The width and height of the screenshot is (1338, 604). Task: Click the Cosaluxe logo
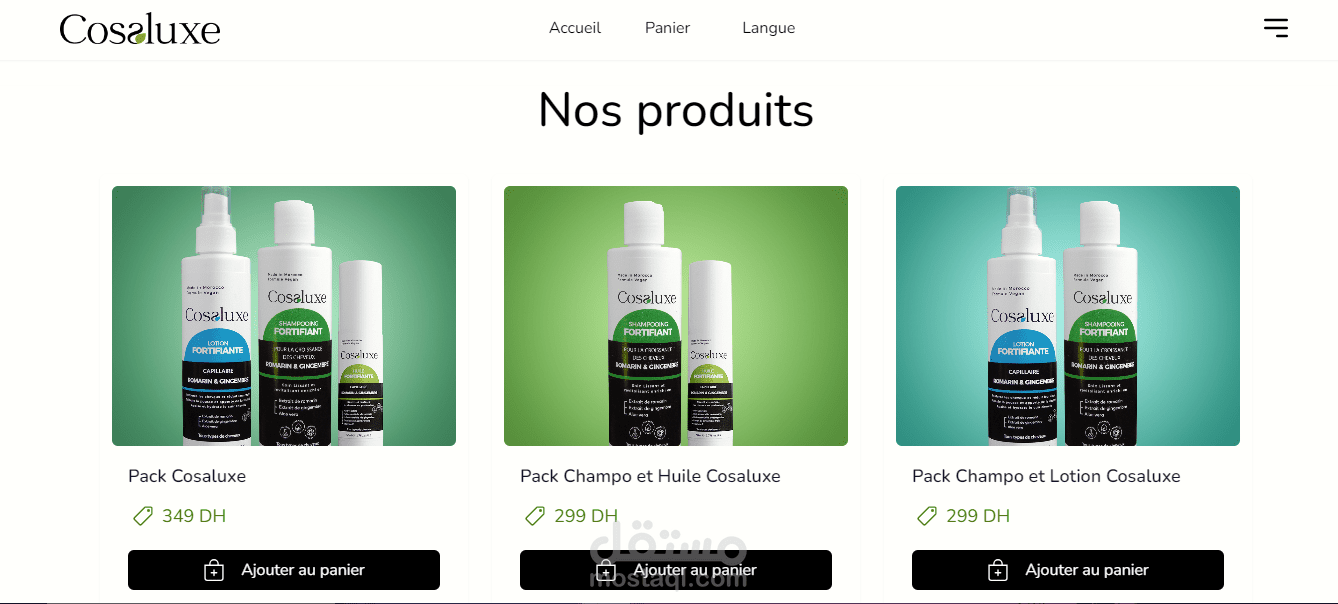(x=140, y=29)
